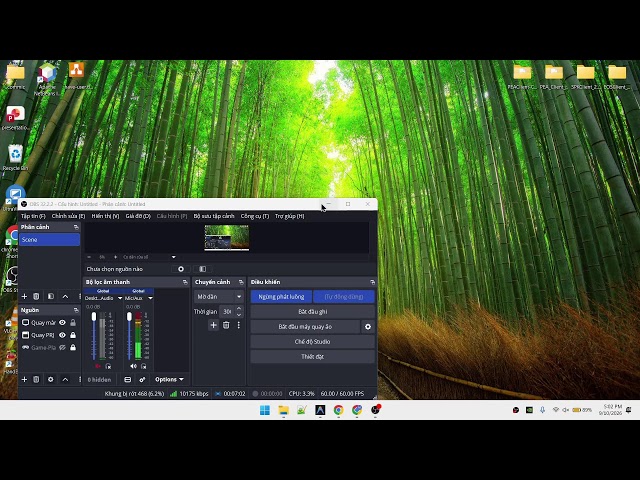Decrease Thời gian duration with down arrow
This screenshot has height=480, width=640.
[x=239, y=315]
